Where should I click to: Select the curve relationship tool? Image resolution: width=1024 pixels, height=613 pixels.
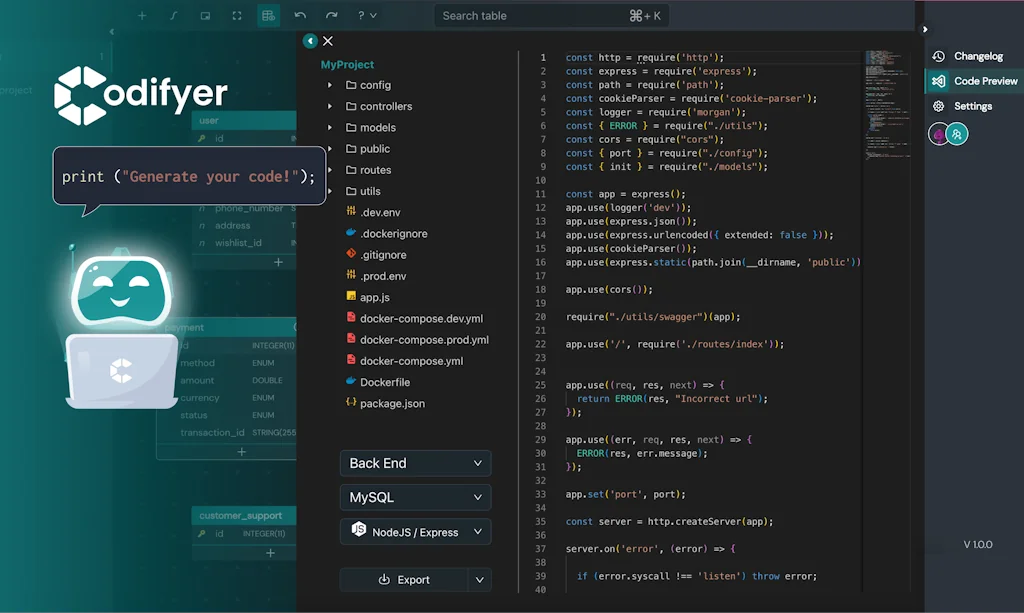(x=174, y=15)
